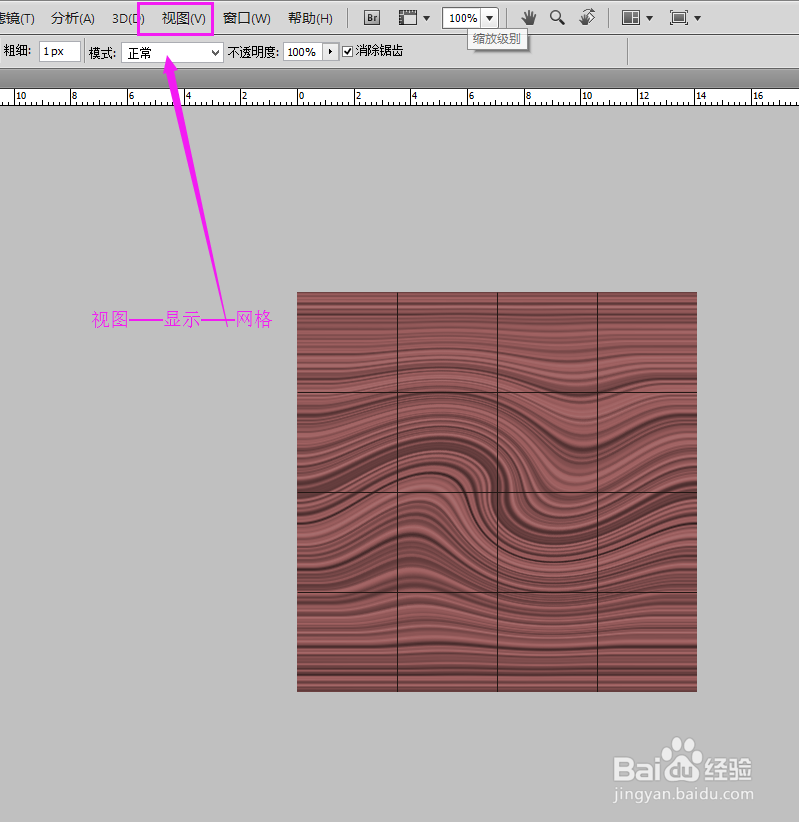This screenshot has height=822, width=799.
Task: Expand the view extras dropdown arrow
Action: coord(426,18)
